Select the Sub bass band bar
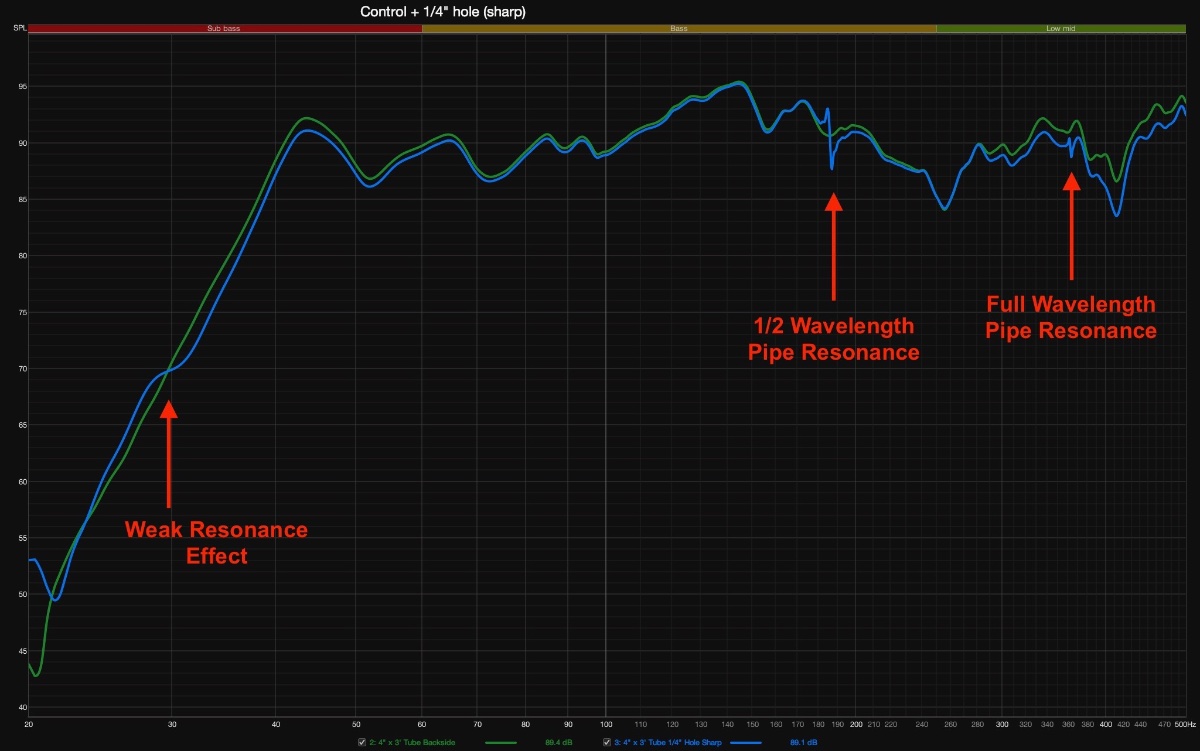This screenshot has height=751, width=1200. coord(224,29)
